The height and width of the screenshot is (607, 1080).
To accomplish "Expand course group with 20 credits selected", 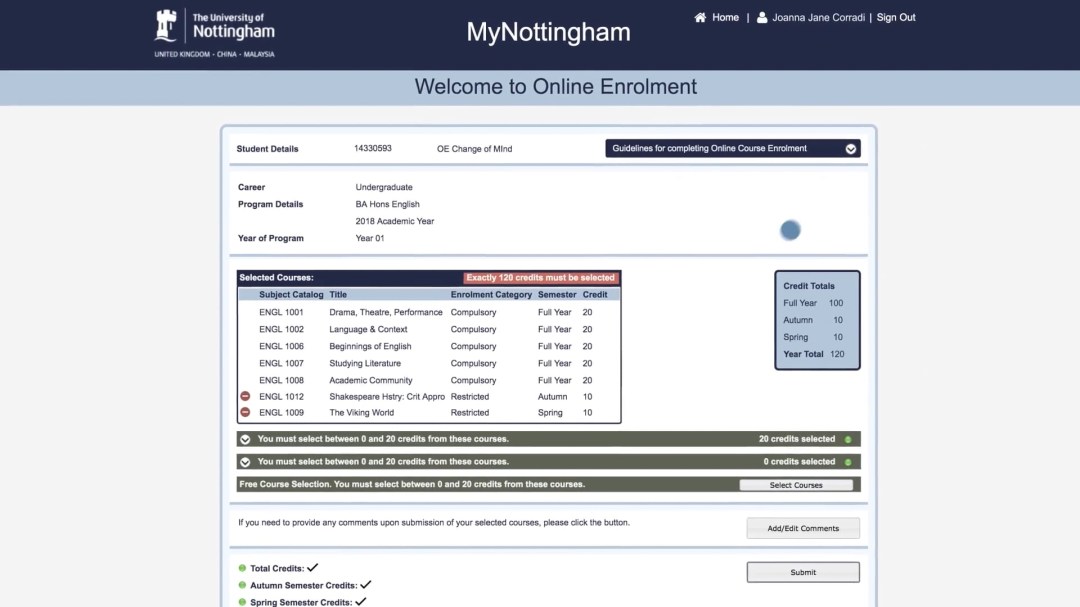I will click(245, 439).
